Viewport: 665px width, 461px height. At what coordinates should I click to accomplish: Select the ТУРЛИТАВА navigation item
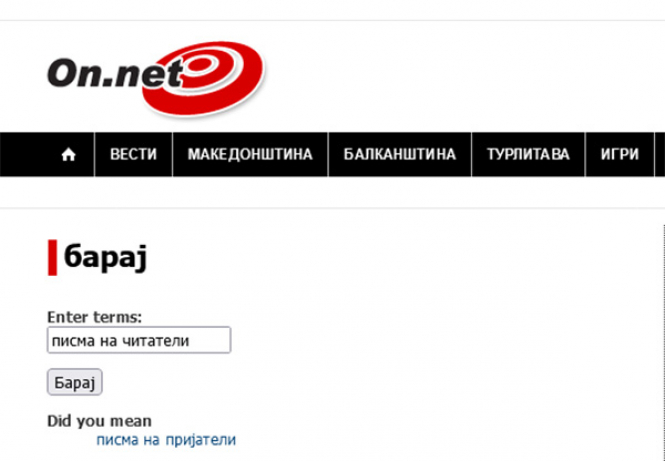coord(528,155)
